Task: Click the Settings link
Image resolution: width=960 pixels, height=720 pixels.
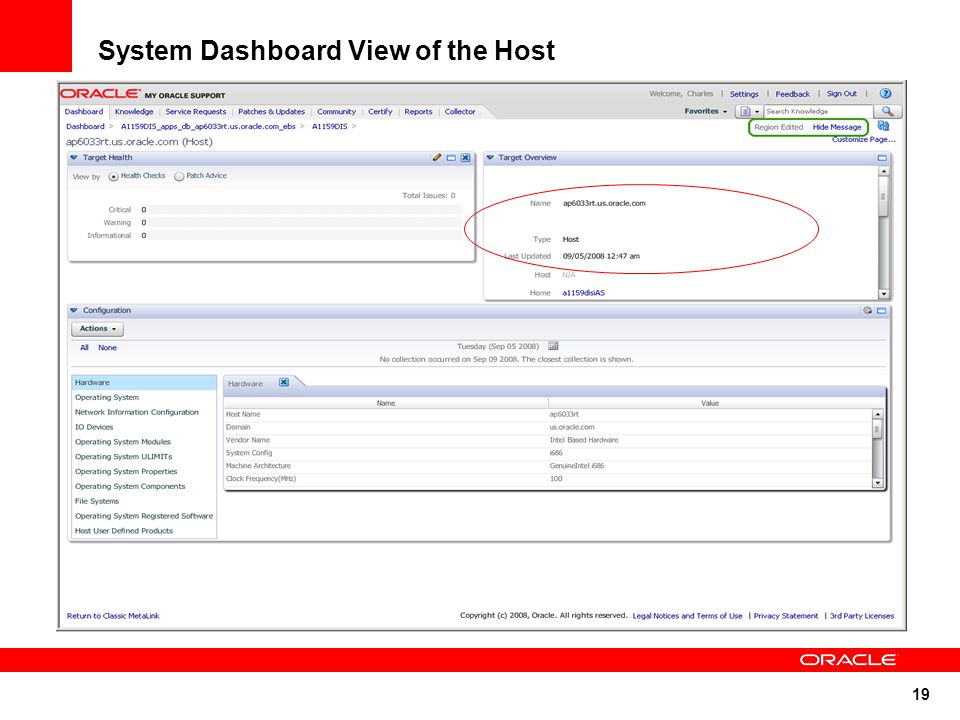Action: 744,94
